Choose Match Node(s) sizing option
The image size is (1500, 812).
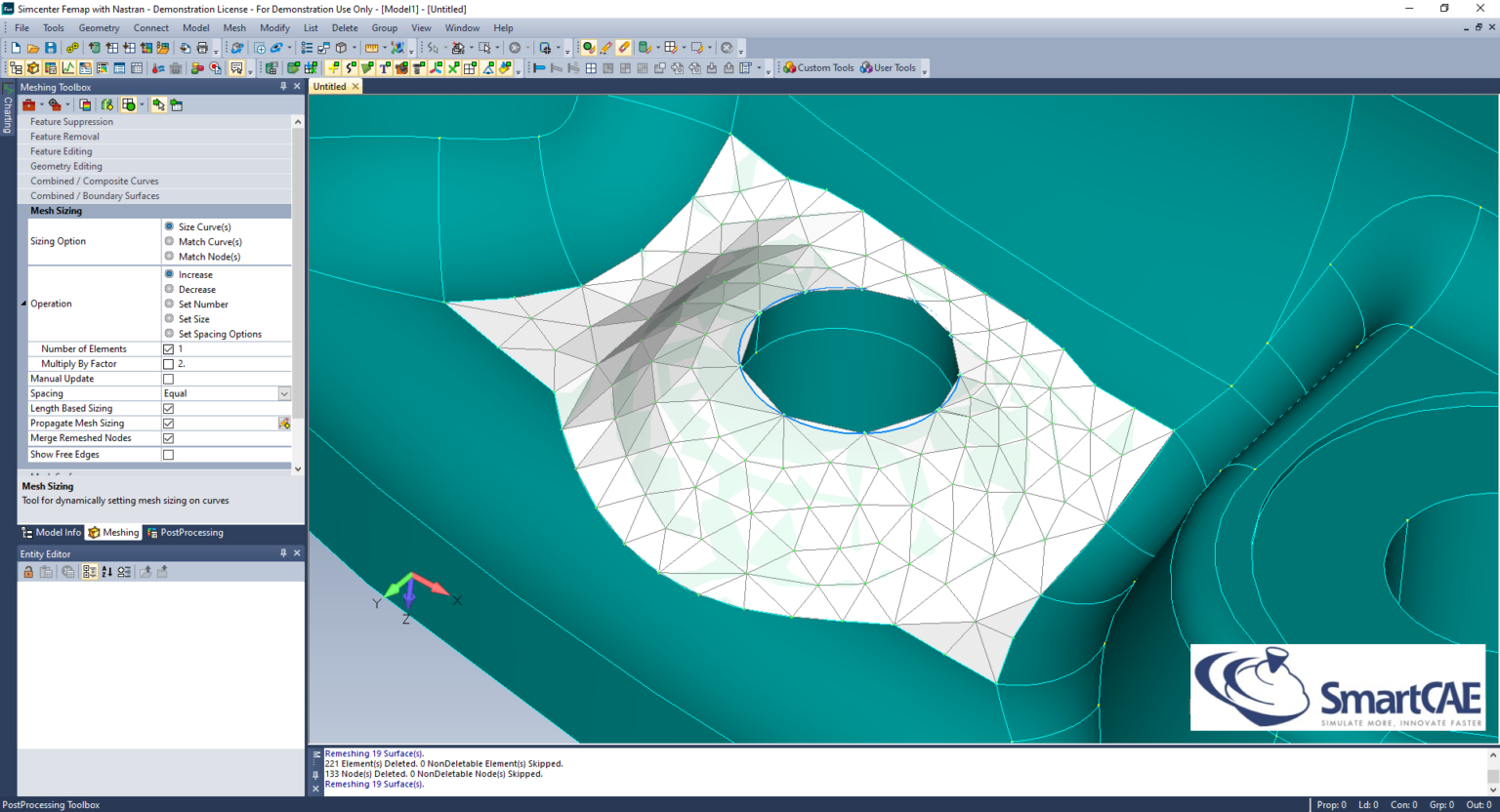[169, 257]
